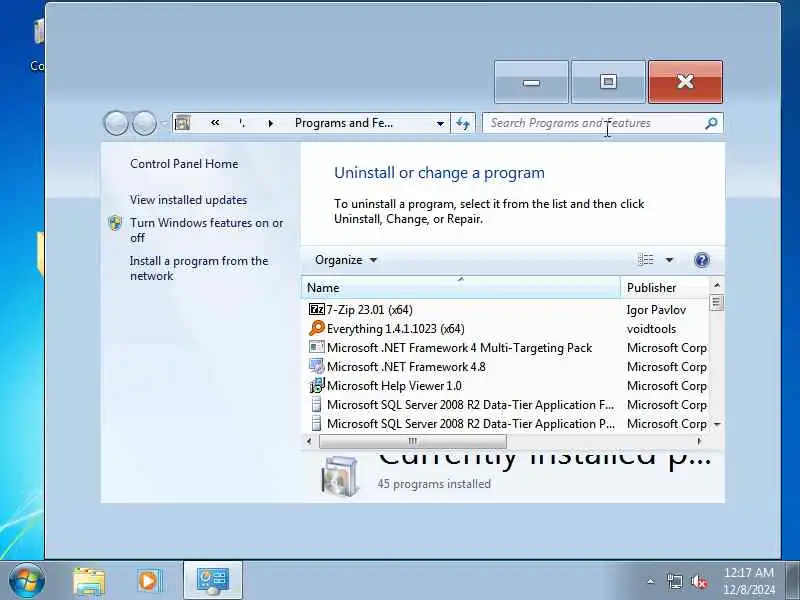
Task: Click the Show desktop strip on the taskbar
Action: 792,581
